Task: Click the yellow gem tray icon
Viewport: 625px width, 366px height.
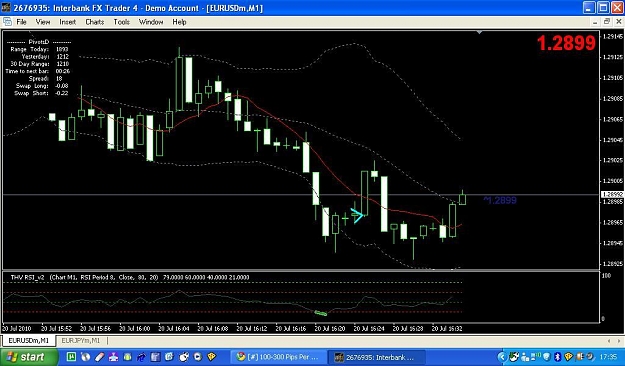Action: 568,357
